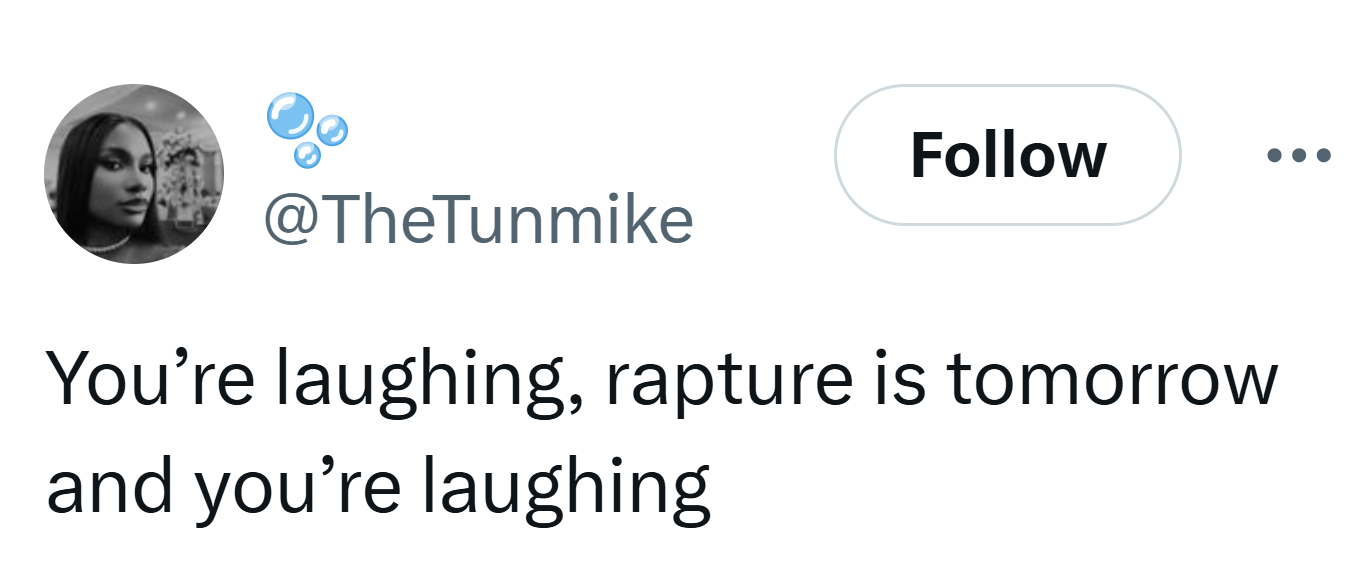This screenshot has height=588, width=1368.
Task: Click "You're" at the tweet's start
Action: click(113, 380)
